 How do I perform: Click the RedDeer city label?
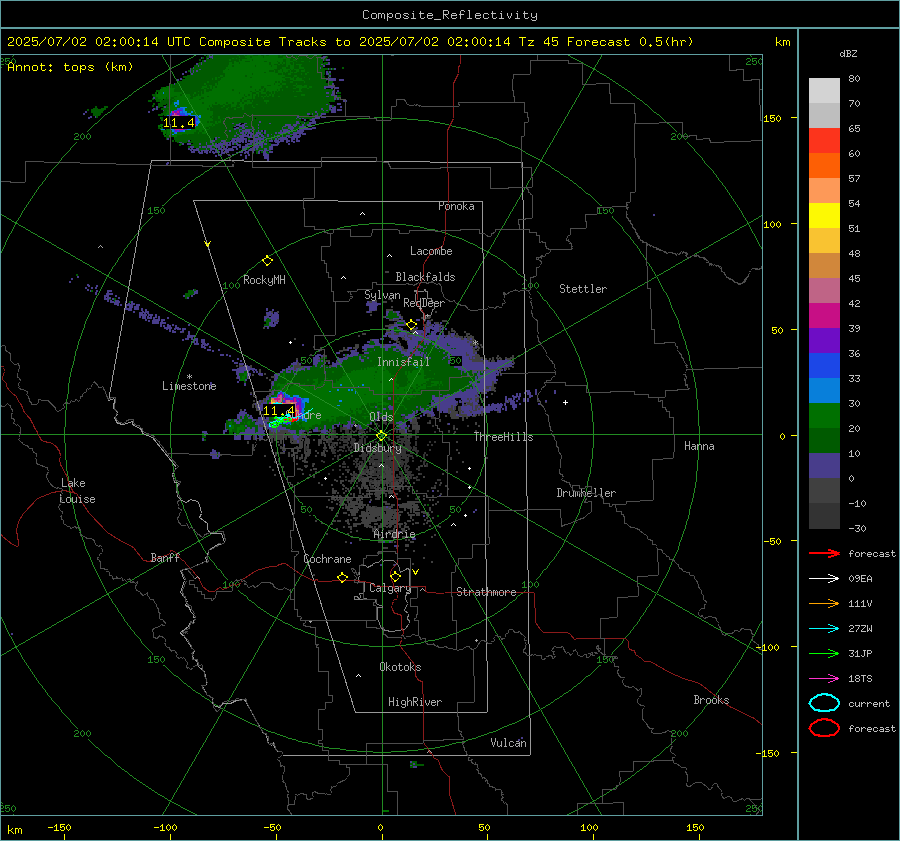pyautogui.click(x=424, y=303)
